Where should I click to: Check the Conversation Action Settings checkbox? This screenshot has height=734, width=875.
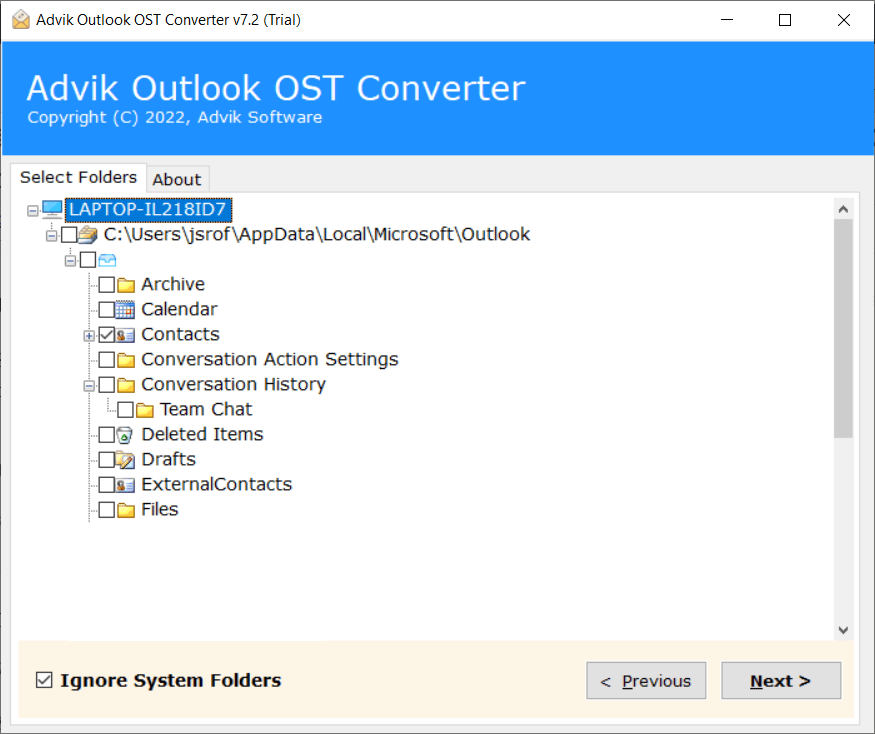107,359
